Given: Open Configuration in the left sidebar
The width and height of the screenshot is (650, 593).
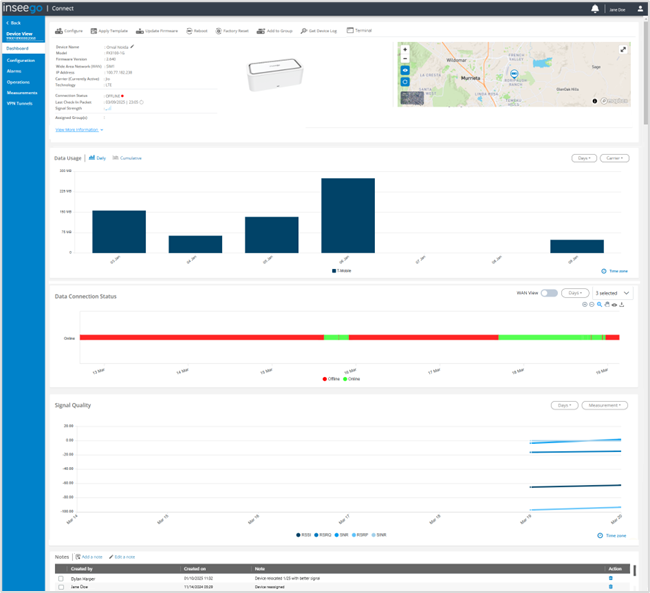Looking at the screenshot, I should coord(21,60).
